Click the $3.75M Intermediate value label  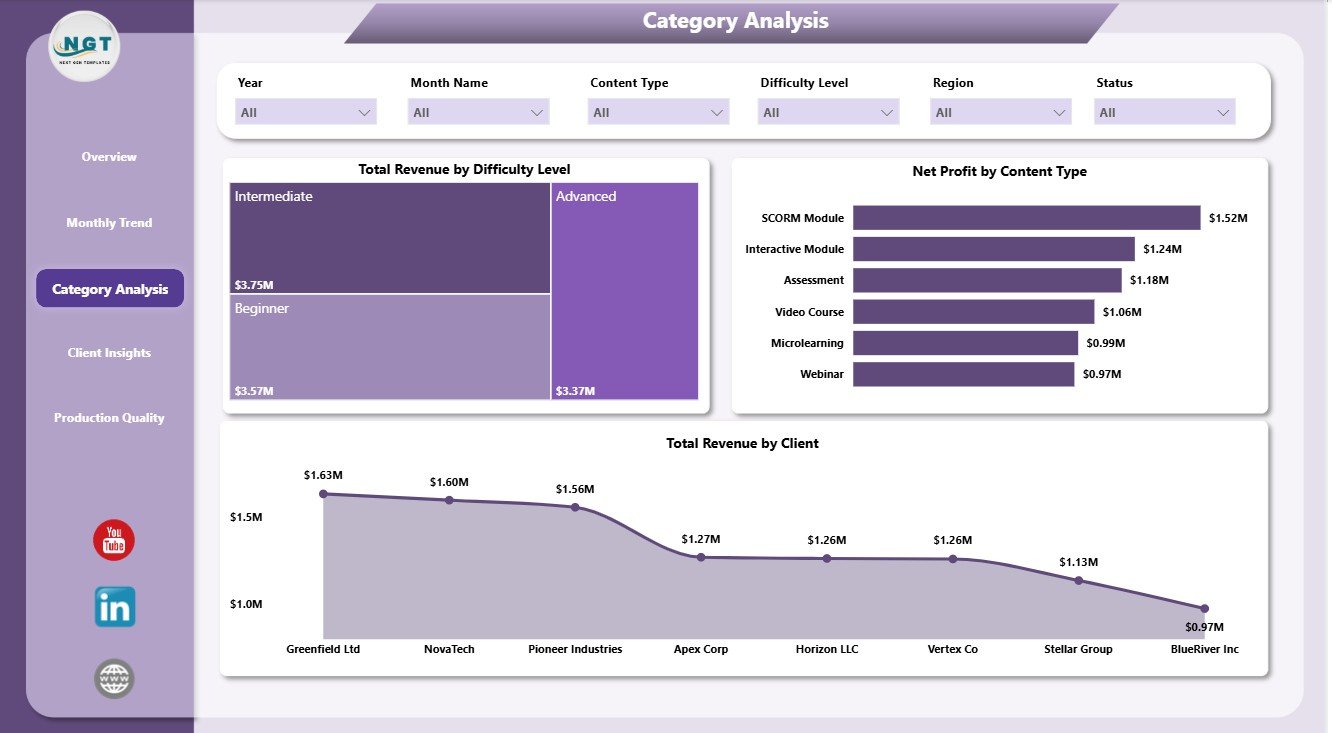254,285
